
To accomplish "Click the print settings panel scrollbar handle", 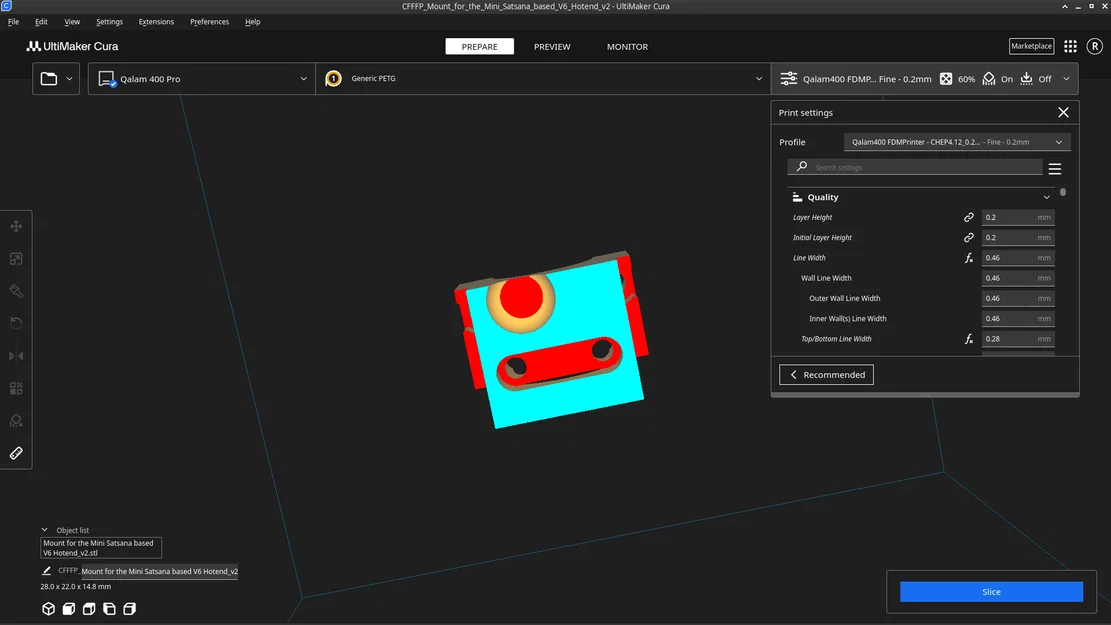I will coord(1062,192).
